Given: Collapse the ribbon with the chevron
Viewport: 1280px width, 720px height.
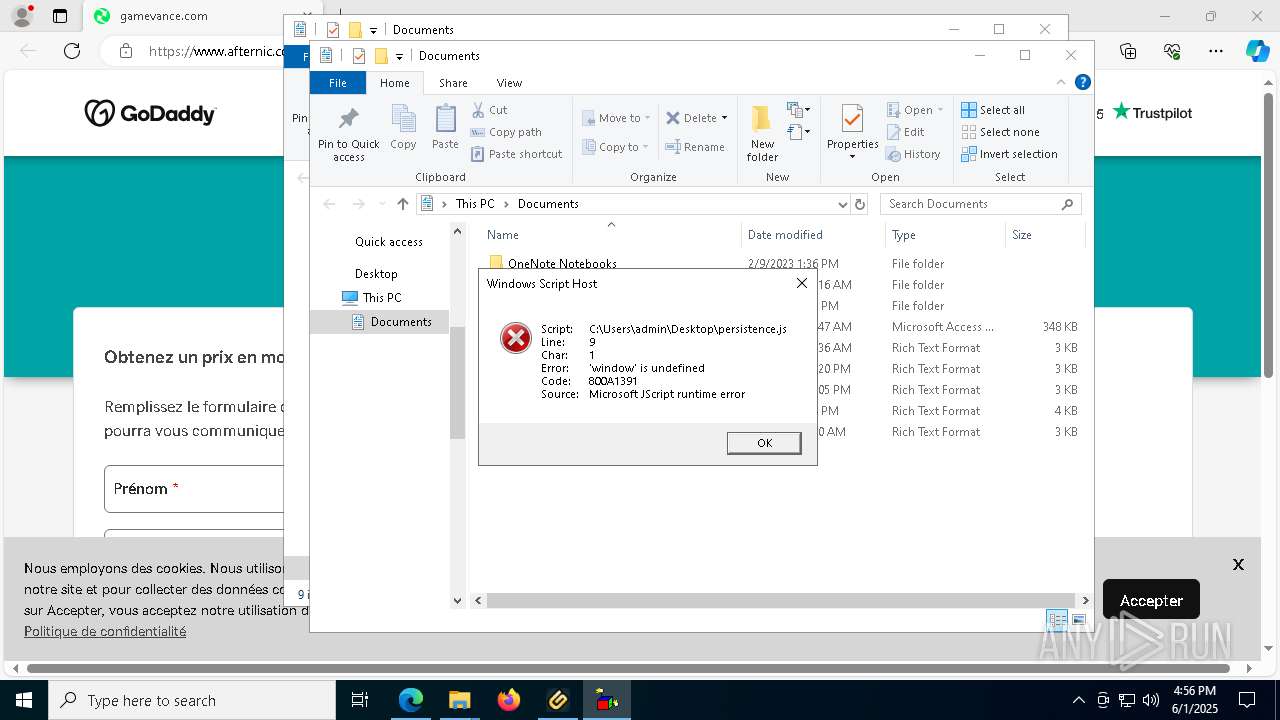Looking at the screenshot, I should click(x=1061, y=82).
